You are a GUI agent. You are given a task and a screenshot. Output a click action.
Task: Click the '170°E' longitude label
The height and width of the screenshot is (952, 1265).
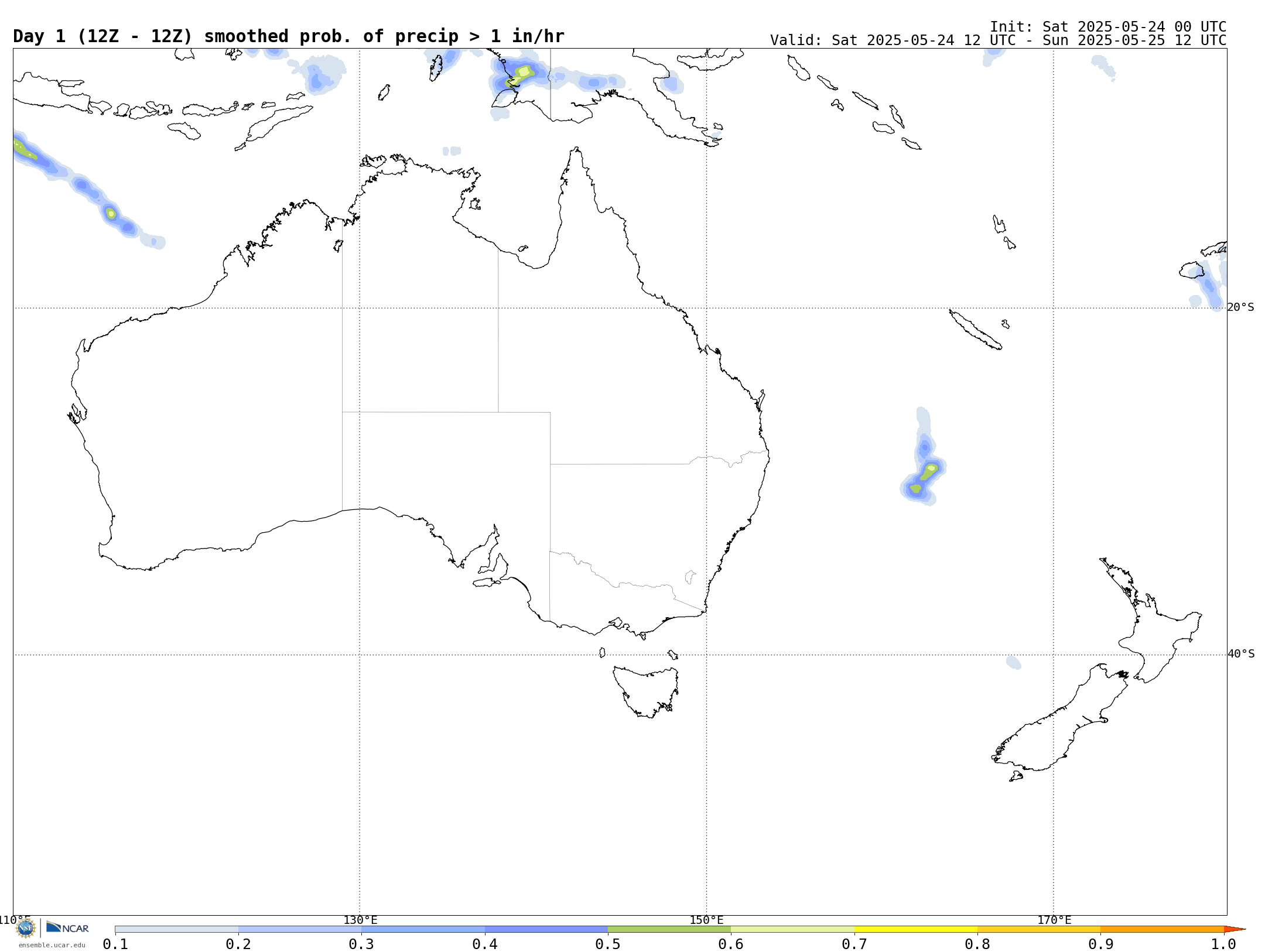coord(1054,920)
